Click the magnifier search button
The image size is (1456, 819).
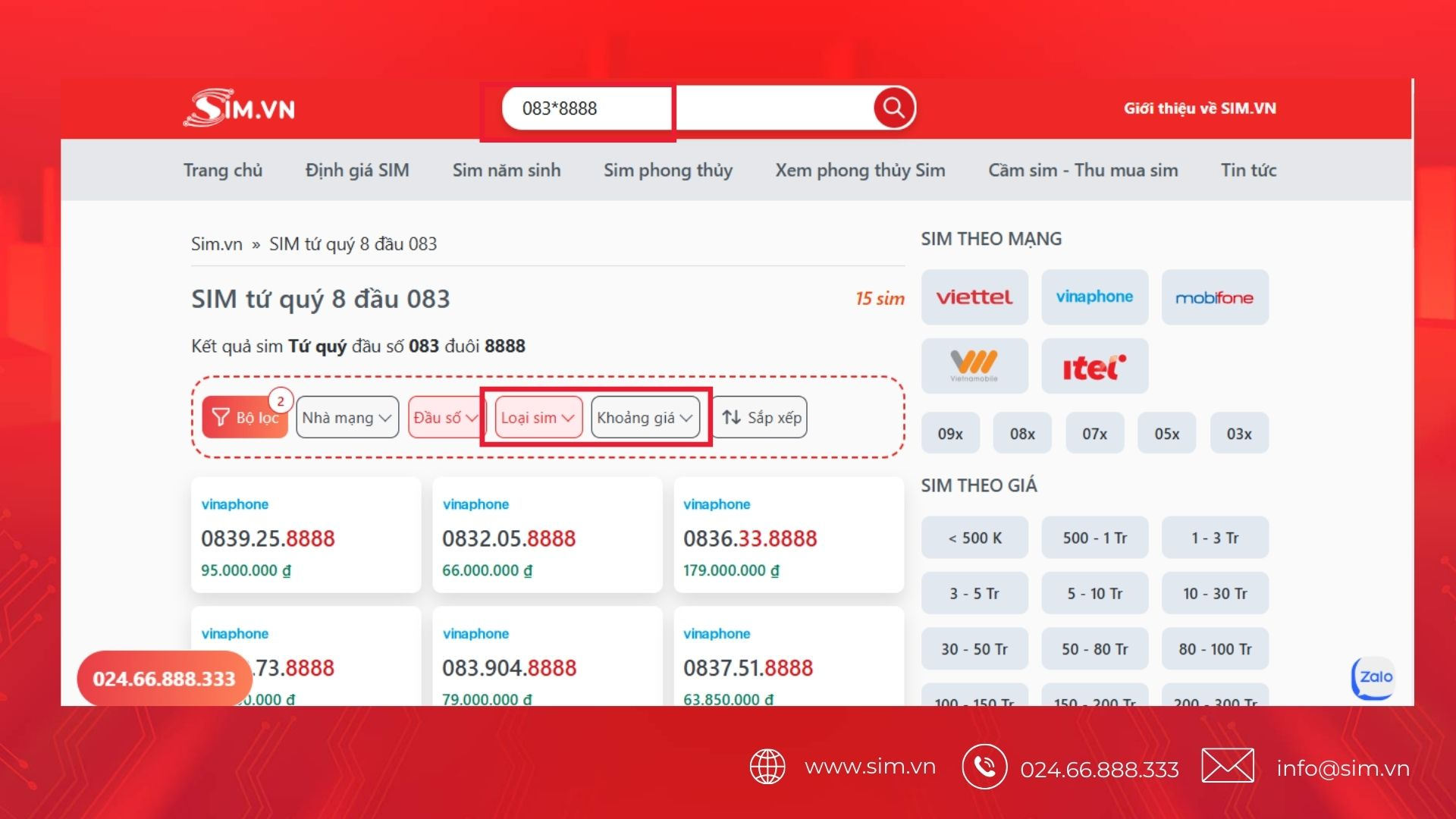893,108
